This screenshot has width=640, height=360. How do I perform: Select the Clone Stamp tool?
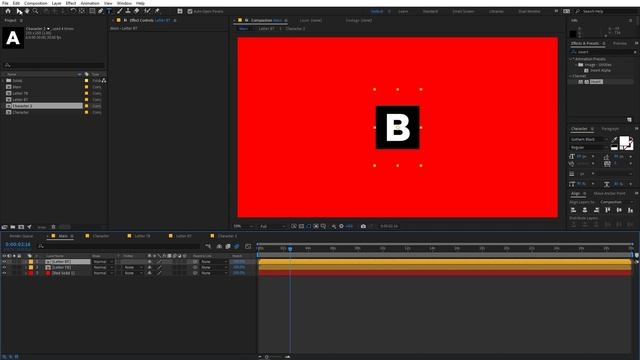tap(128, 11)
